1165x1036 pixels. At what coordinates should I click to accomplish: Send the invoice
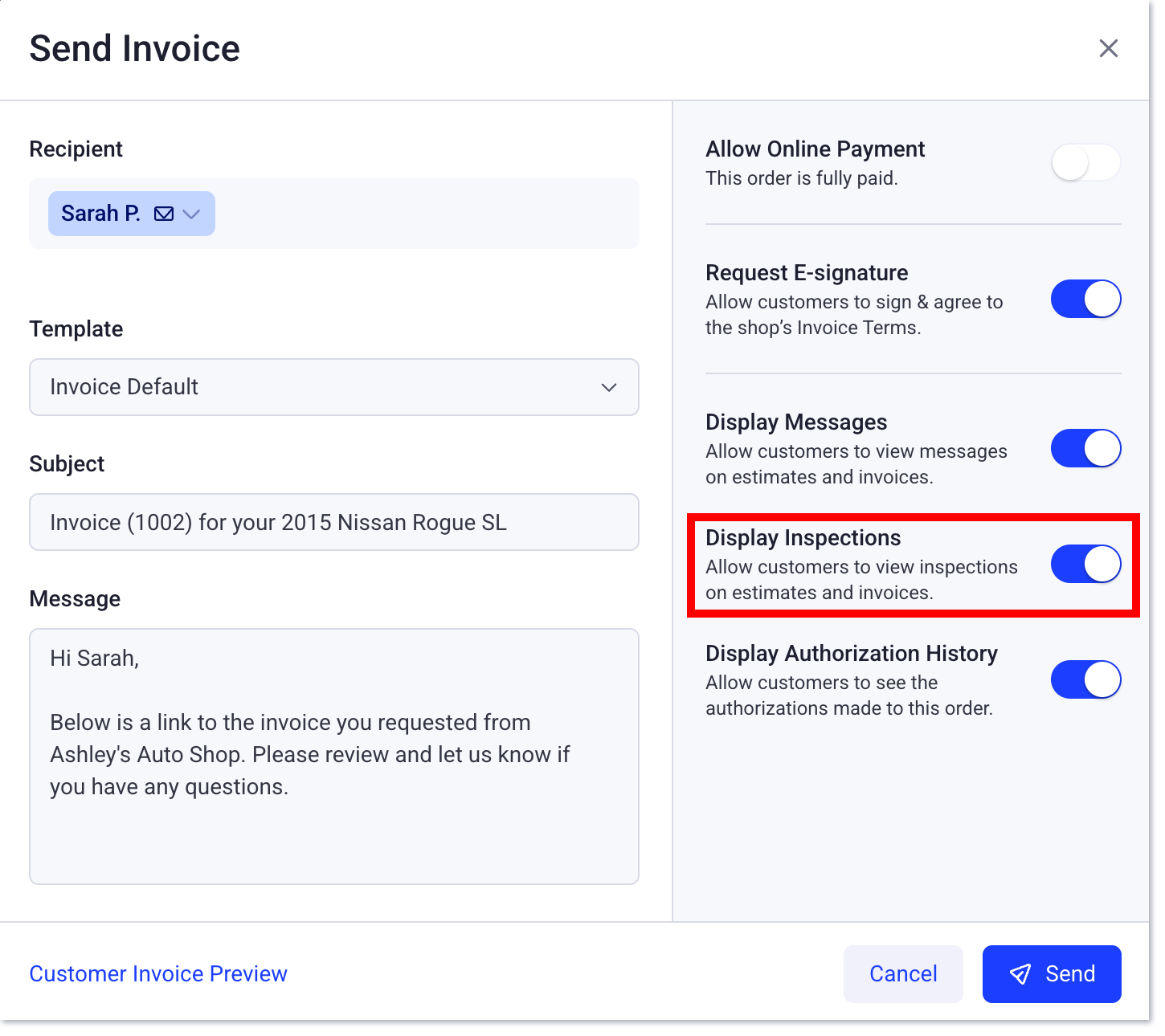pos(1052,974)
